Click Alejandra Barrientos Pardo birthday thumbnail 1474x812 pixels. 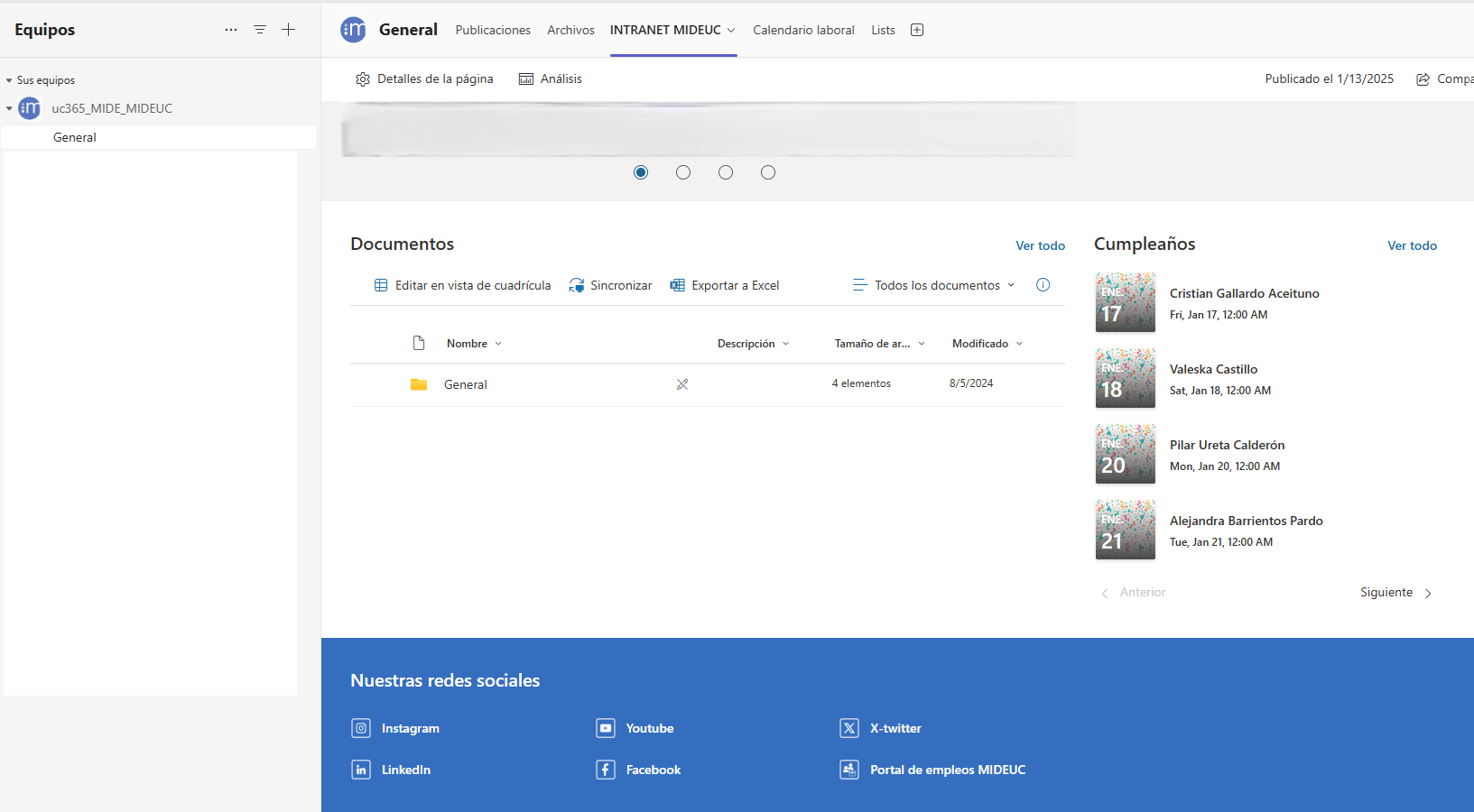[x=1126, y=530]
